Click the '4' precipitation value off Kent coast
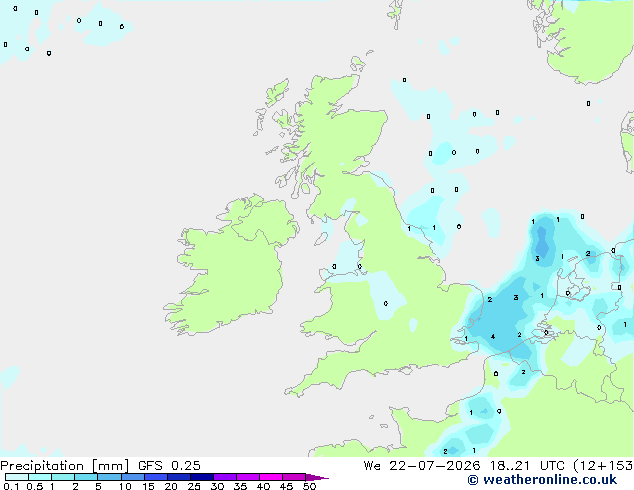This screenshot has width=634, height=490. click(x=493, y=337)
